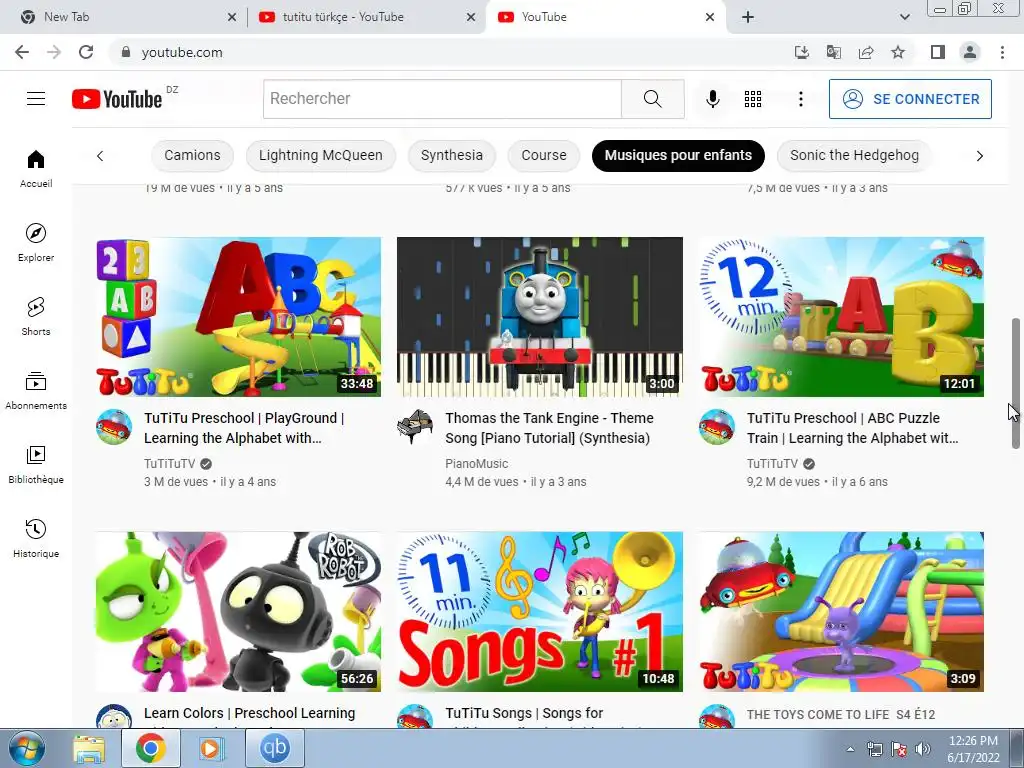This screenshot has height=768, width=1024.
Task: Open YouTube settings three-dot menu
Action: pyautogui.click(x=801, y=99)
